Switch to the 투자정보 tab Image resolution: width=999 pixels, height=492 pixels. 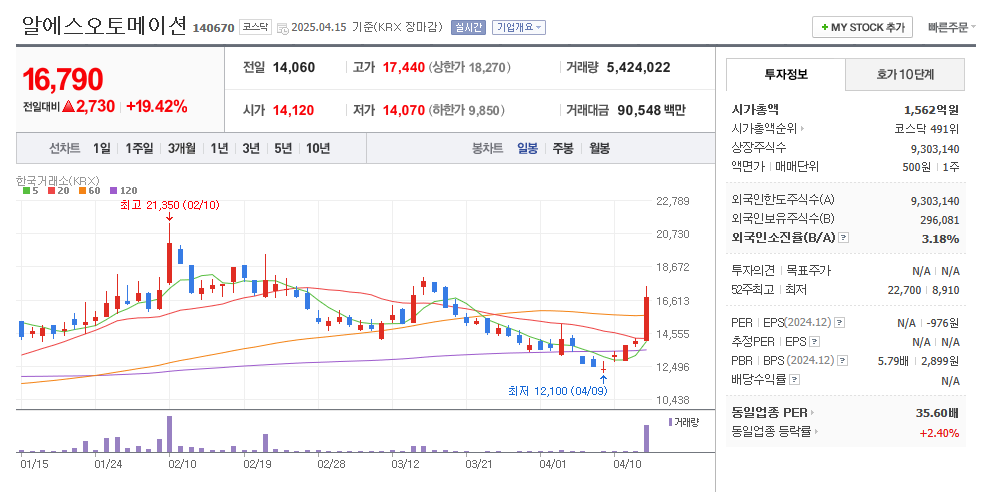[x=786, y=75]
